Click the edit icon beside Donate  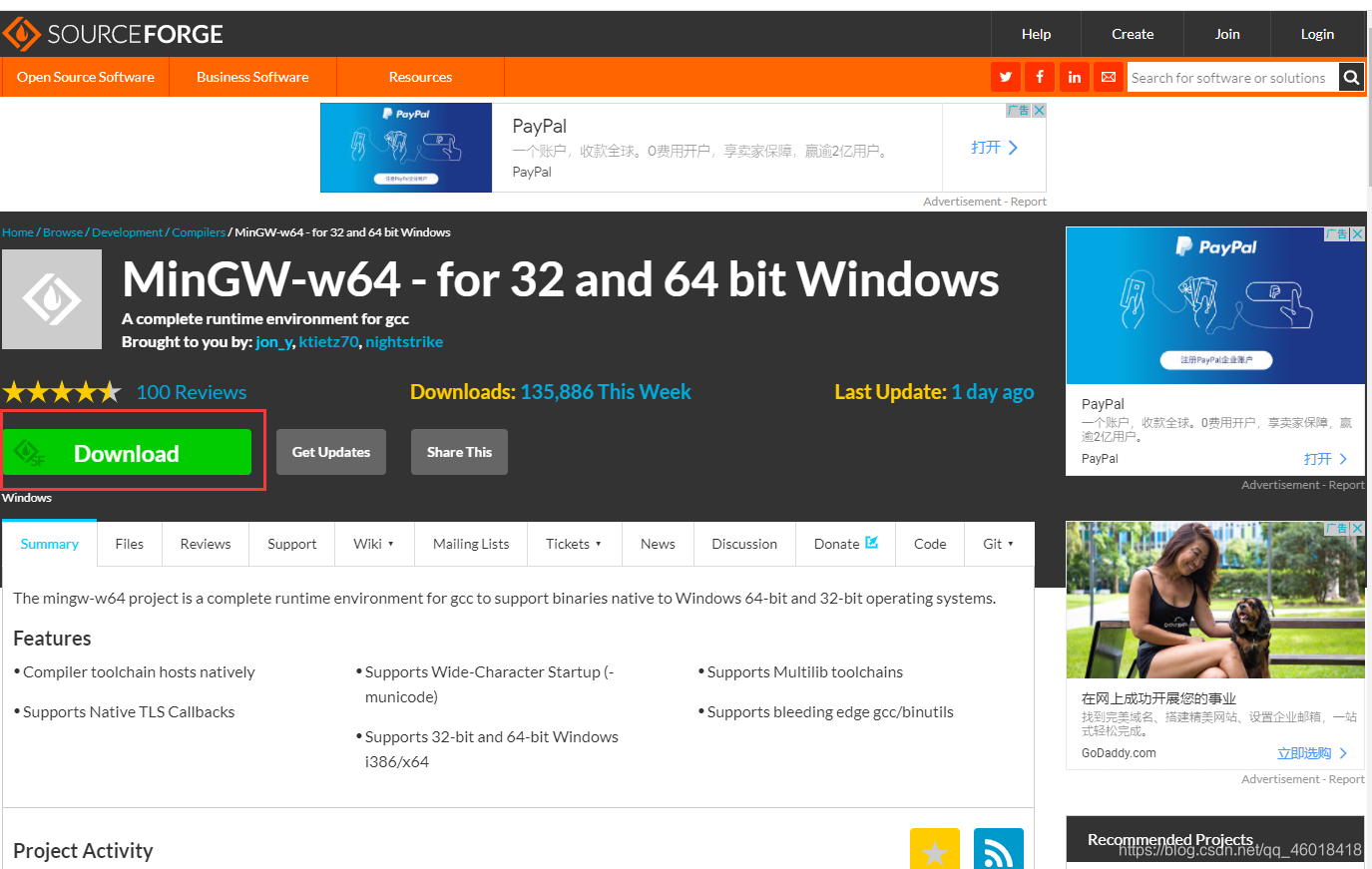[x=871, y=543]
